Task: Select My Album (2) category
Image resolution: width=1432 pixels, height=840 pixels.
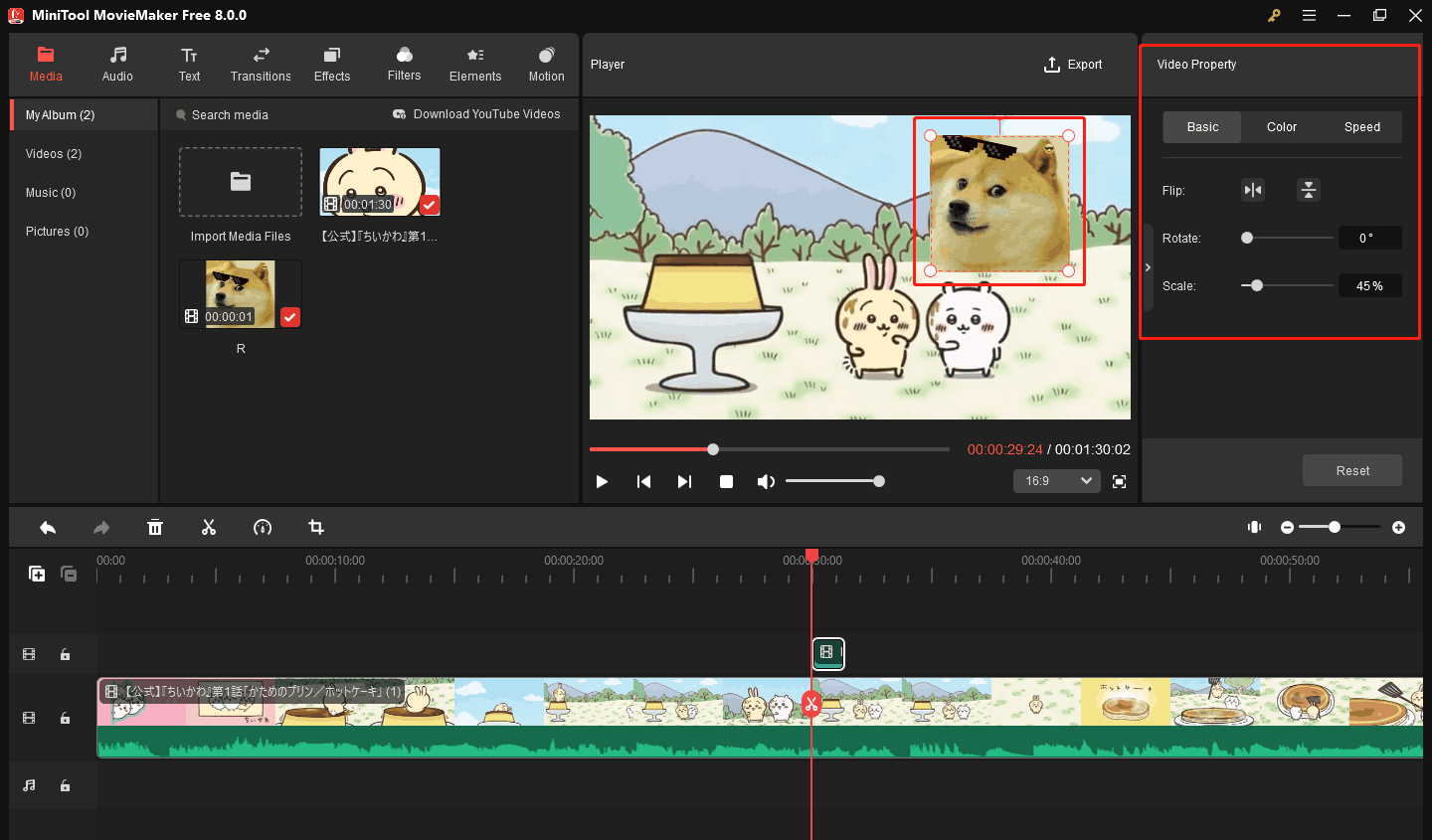Action: pyautogui.click(x=84, y=115)
